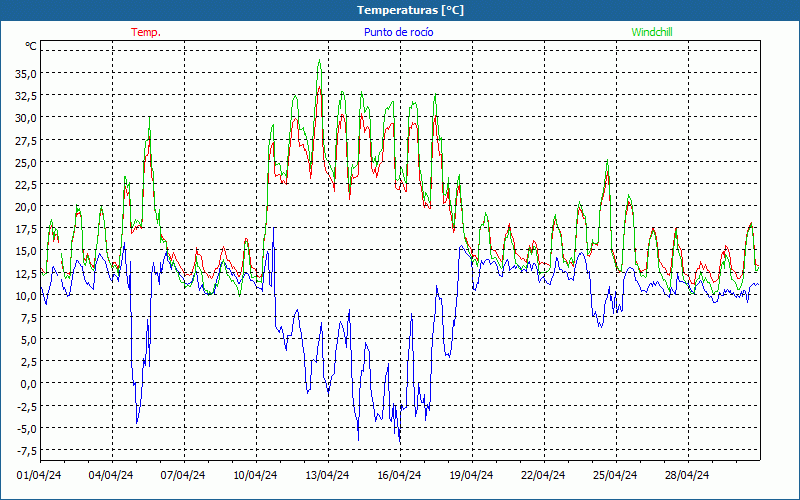Click the red "Temp." legend label

146,32
